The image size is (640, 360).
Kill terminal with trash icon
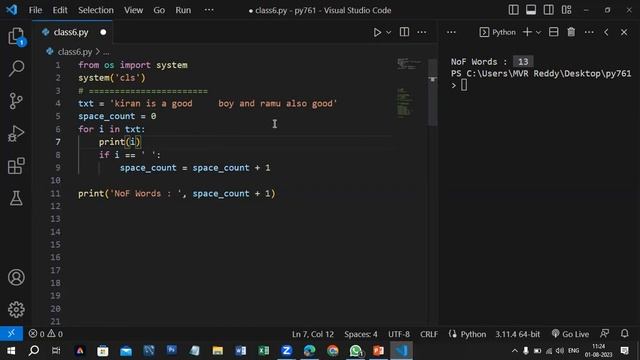(x=571, y=32)
